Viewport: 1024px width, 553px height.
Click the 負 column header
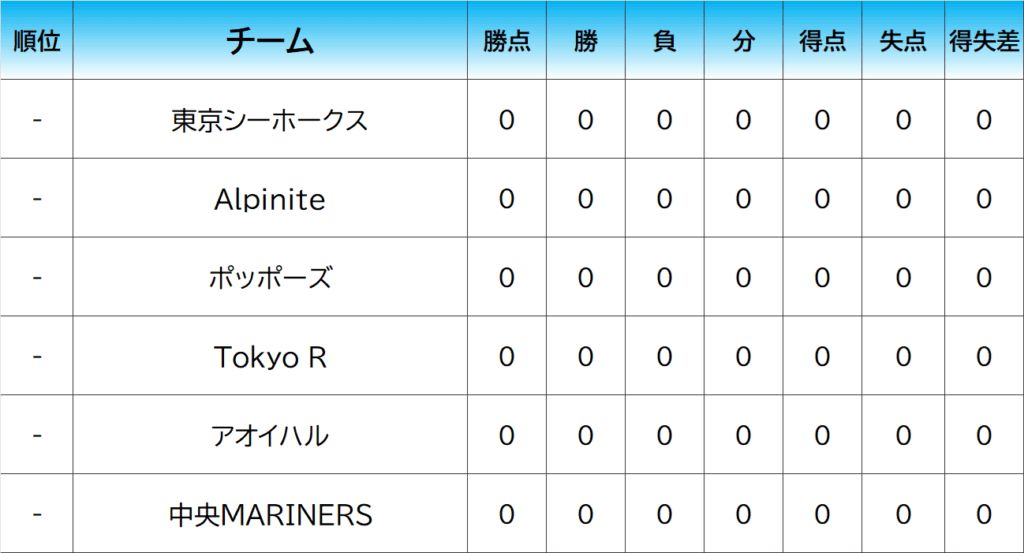(x=664, y=41)
